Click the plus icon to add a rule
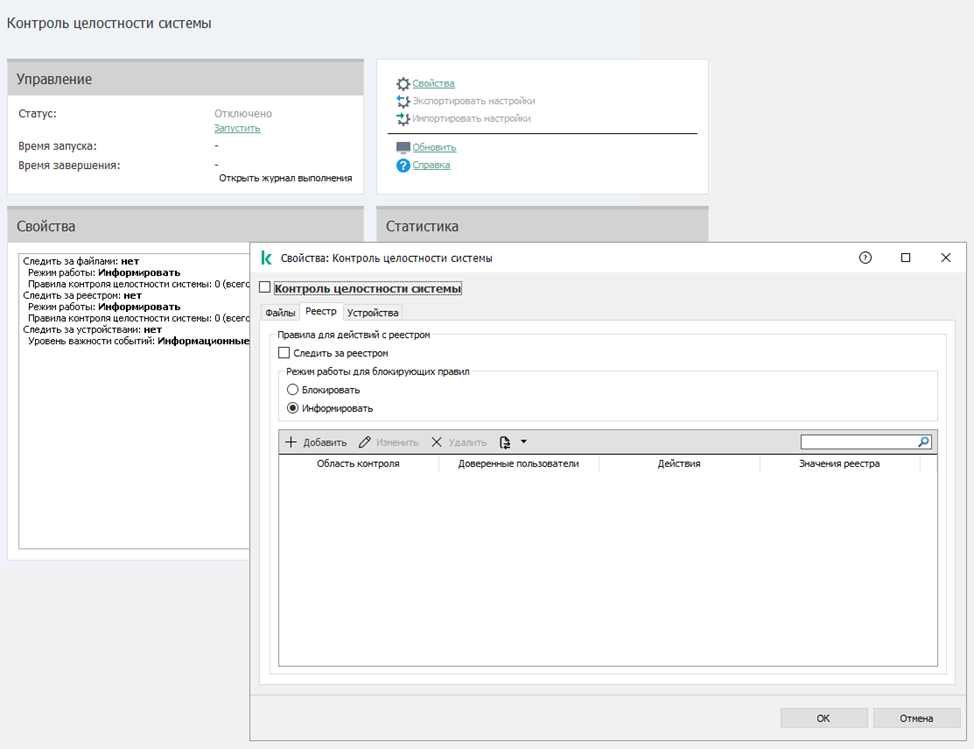Screen dimensions: 974x749 tap(291, 442)
